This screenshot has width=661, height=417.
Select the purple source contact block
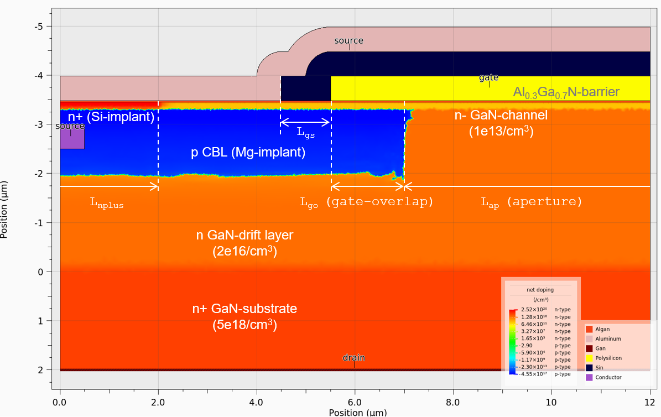click(x=71, y=135)
